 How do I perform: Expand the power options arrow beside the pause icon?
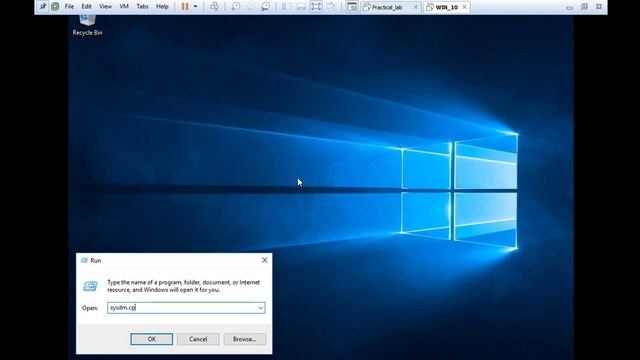pyautogui.click(x=195, y=7)
